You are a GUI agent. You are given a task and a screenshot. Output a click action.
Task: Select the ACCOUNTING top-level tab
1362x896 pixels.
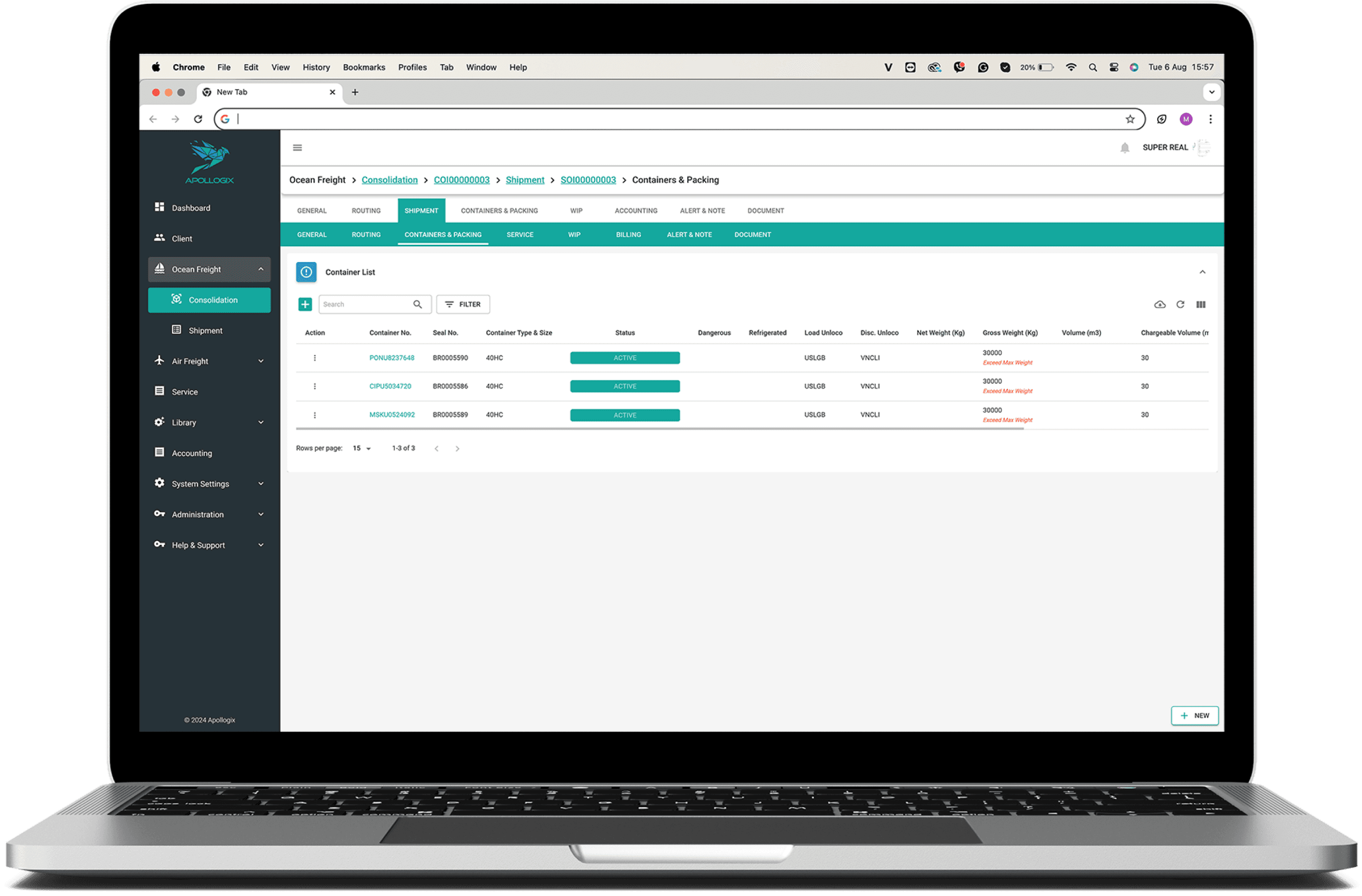[x=634, y=211]
